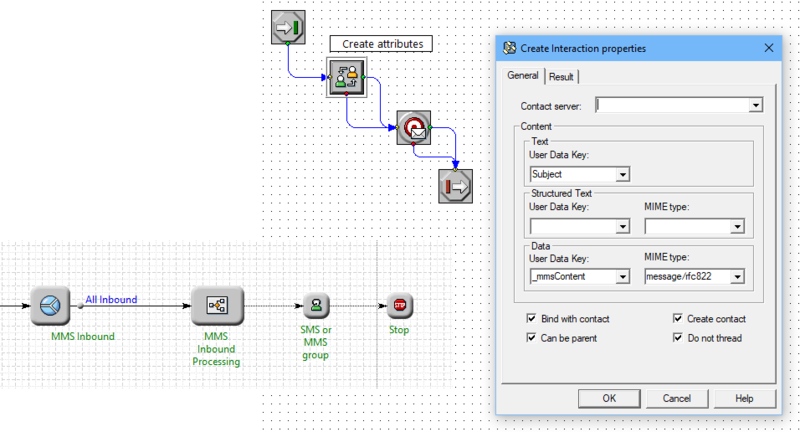
Task: Select the Stop sign icon
Action: click(x=400, y=305)
